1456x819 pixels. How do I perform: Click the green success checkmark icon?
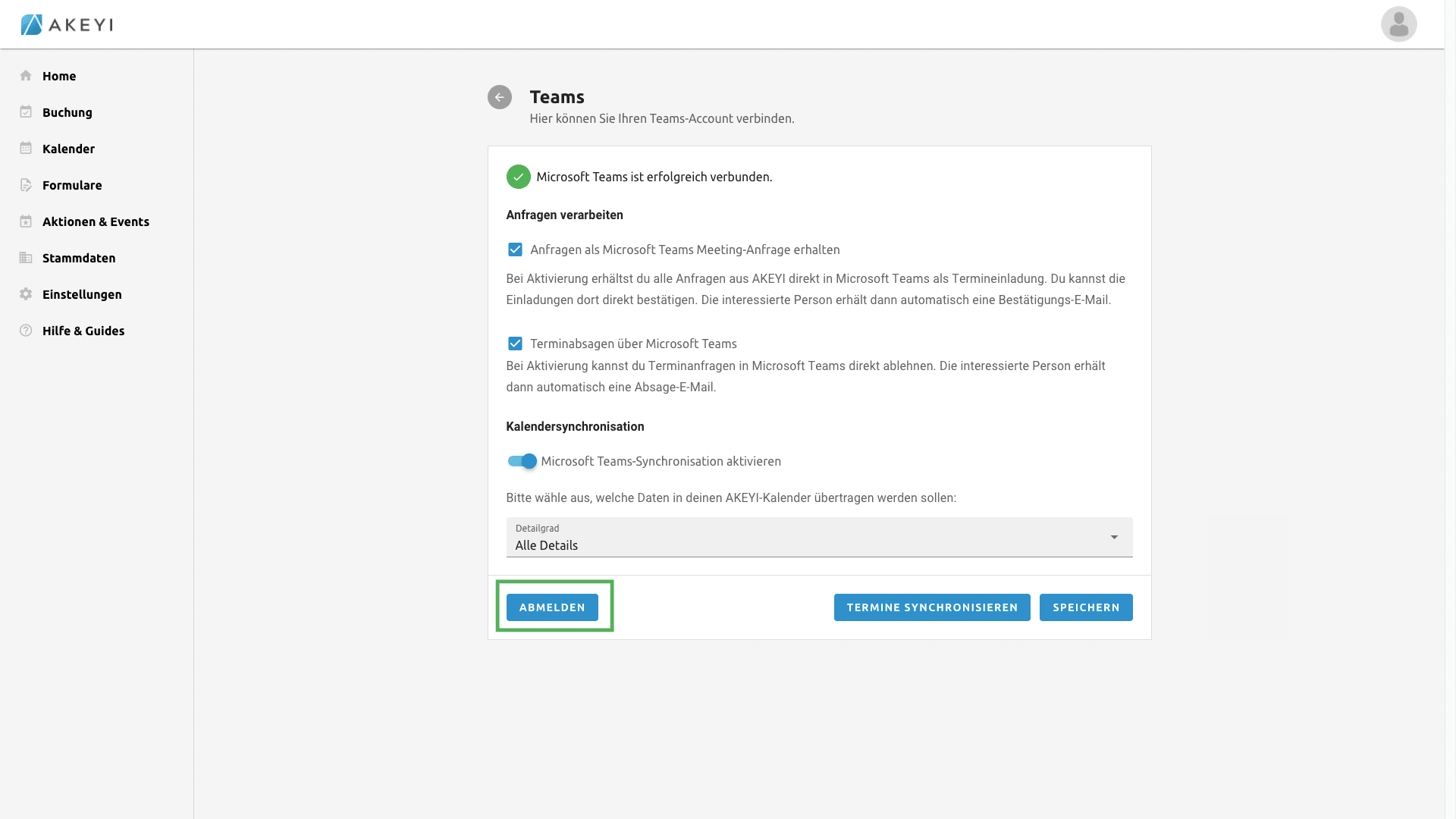pyautogui.click(x=519, y=177)
